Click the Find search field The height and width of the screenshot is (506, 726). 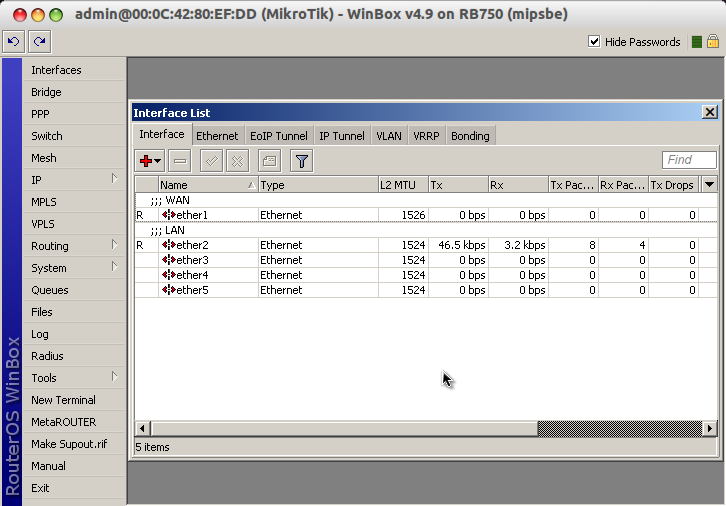click(x=689, y=160)
